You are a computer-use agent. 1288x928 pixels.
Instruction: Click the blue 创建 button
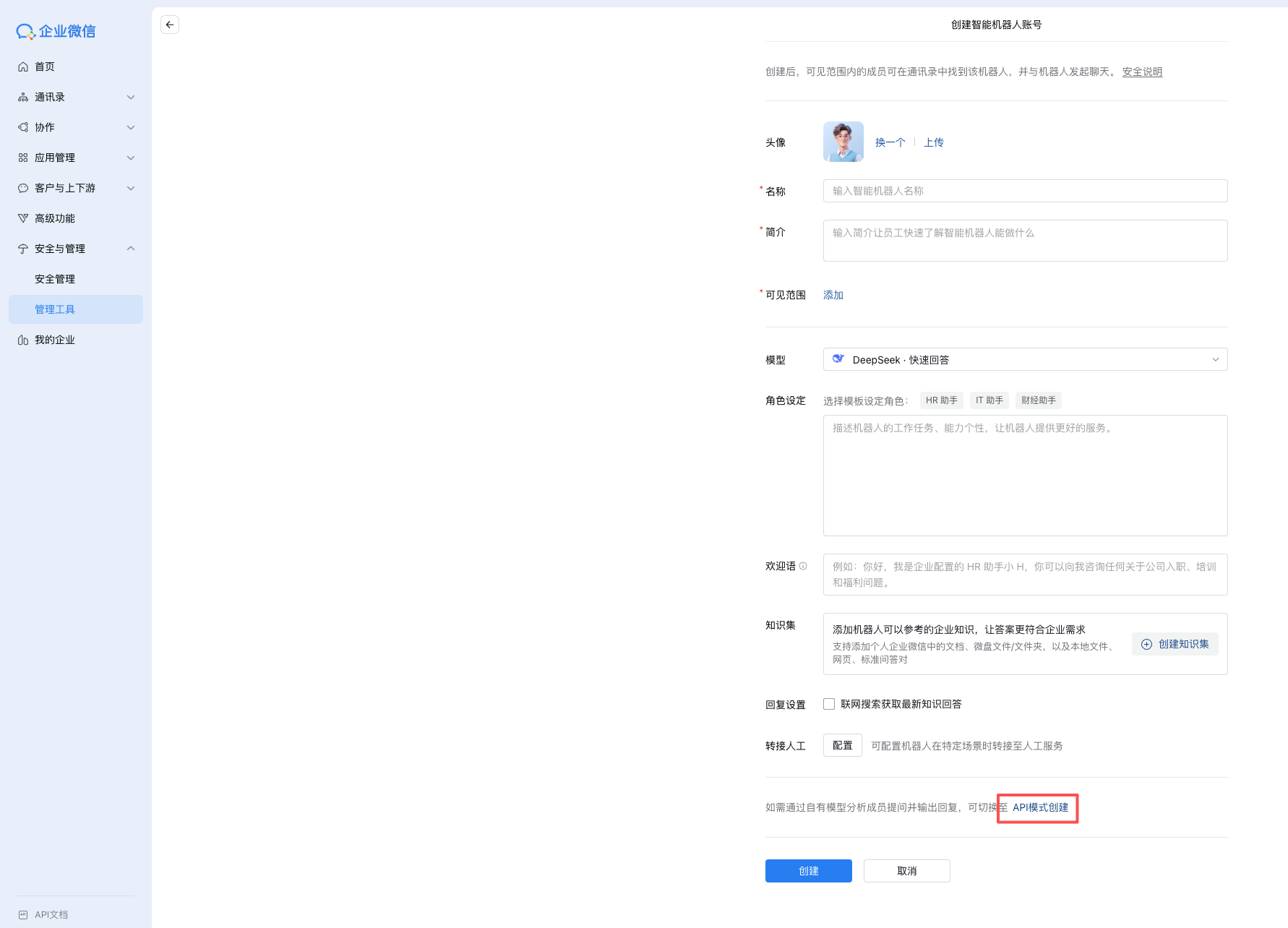click(808, 871)
